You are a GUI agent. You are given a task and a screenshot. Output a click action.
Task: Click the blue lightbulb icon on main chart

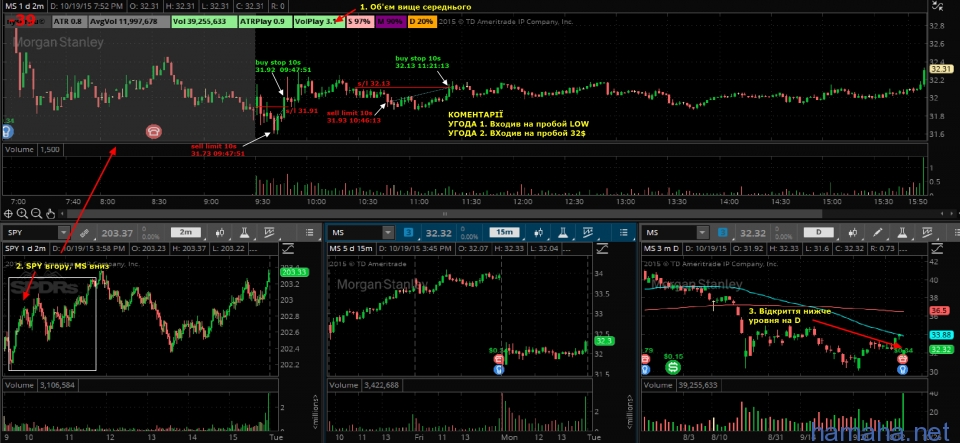(8, 132)
